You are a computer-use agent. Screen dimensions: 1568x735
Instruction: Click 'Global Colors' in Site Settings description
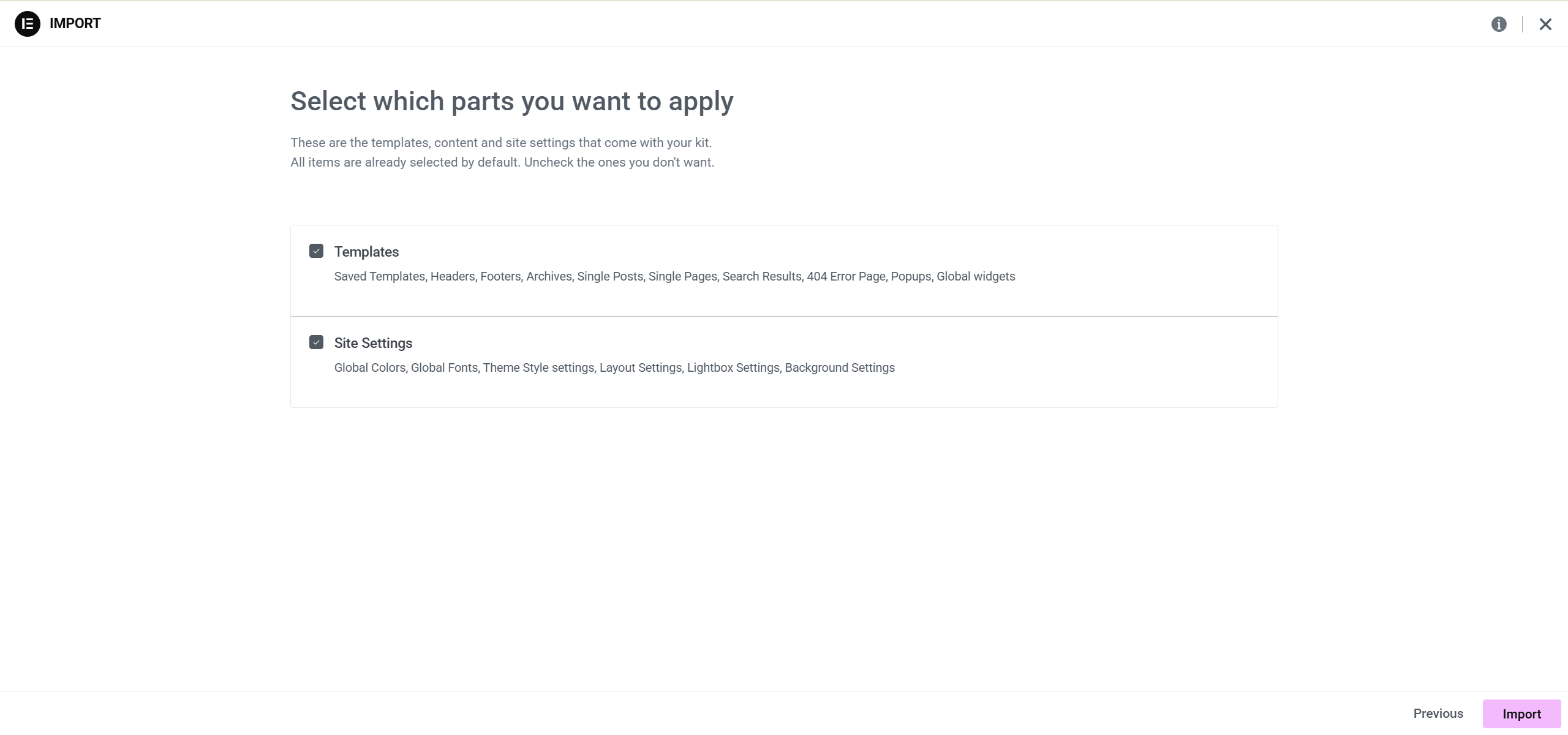[x=369, y=367]
